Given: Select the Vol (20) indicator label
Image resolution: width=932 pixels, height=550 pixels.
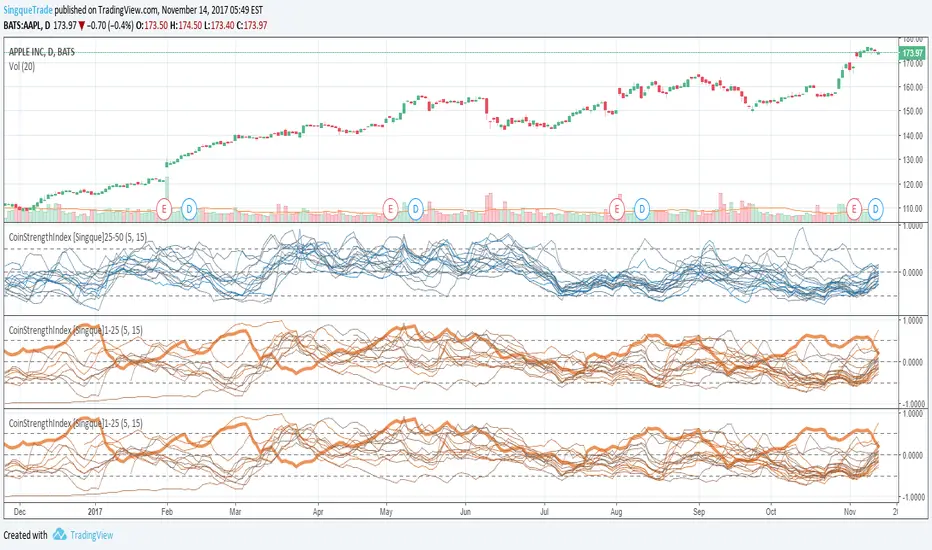Looking at the screenshot, I should [22, 67].
